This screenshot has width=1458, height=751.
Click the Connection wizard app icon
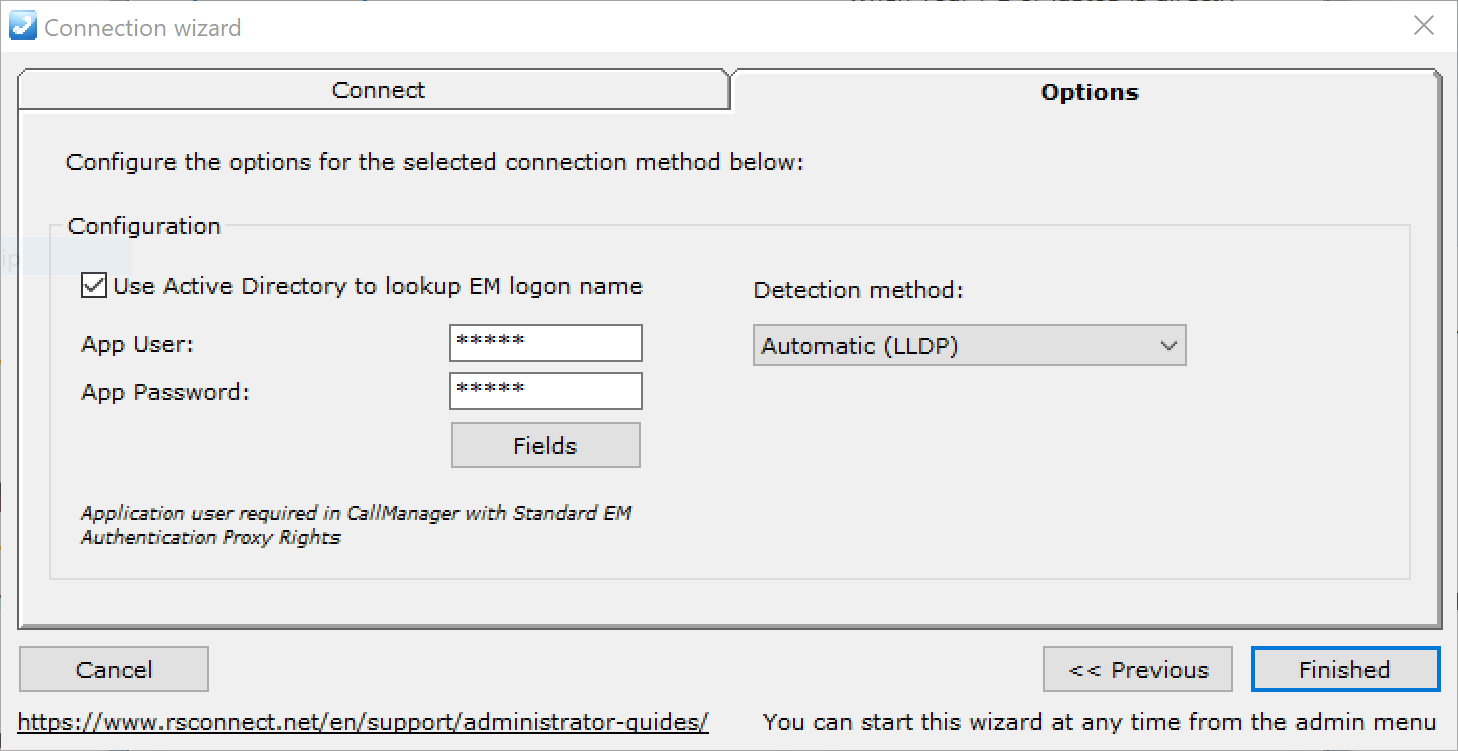click(x=22, y=26)
